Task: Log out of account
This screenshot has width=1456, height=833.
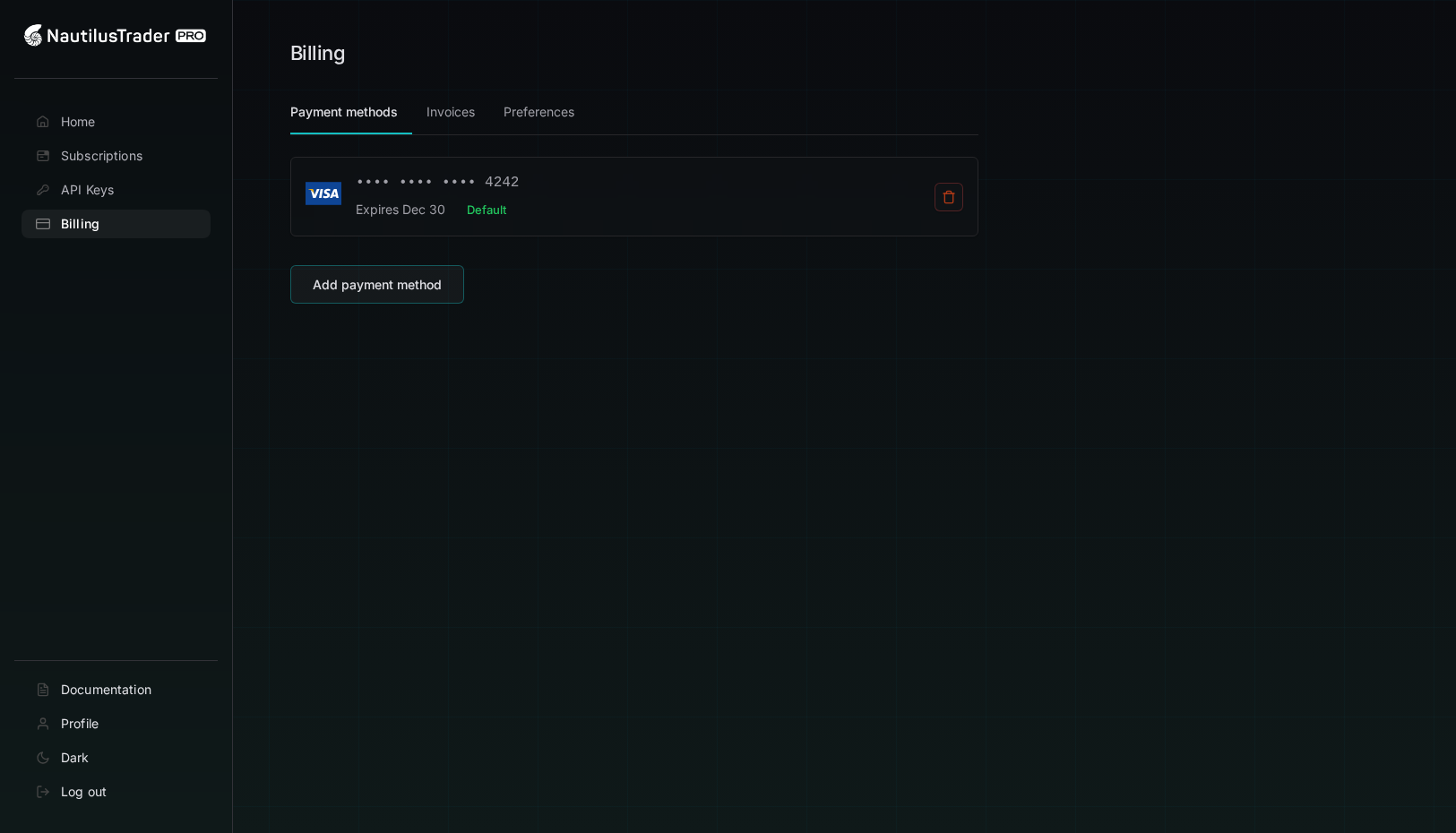Action: [x=116, y=792]
